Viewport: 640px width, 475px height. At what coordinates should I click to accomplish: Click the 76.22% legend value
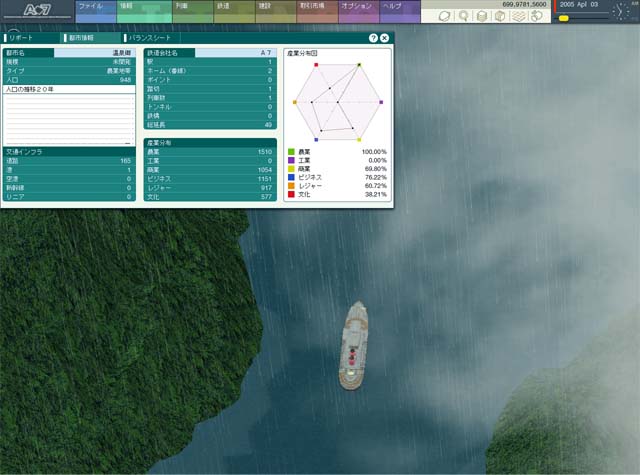(x=376, y=177)
